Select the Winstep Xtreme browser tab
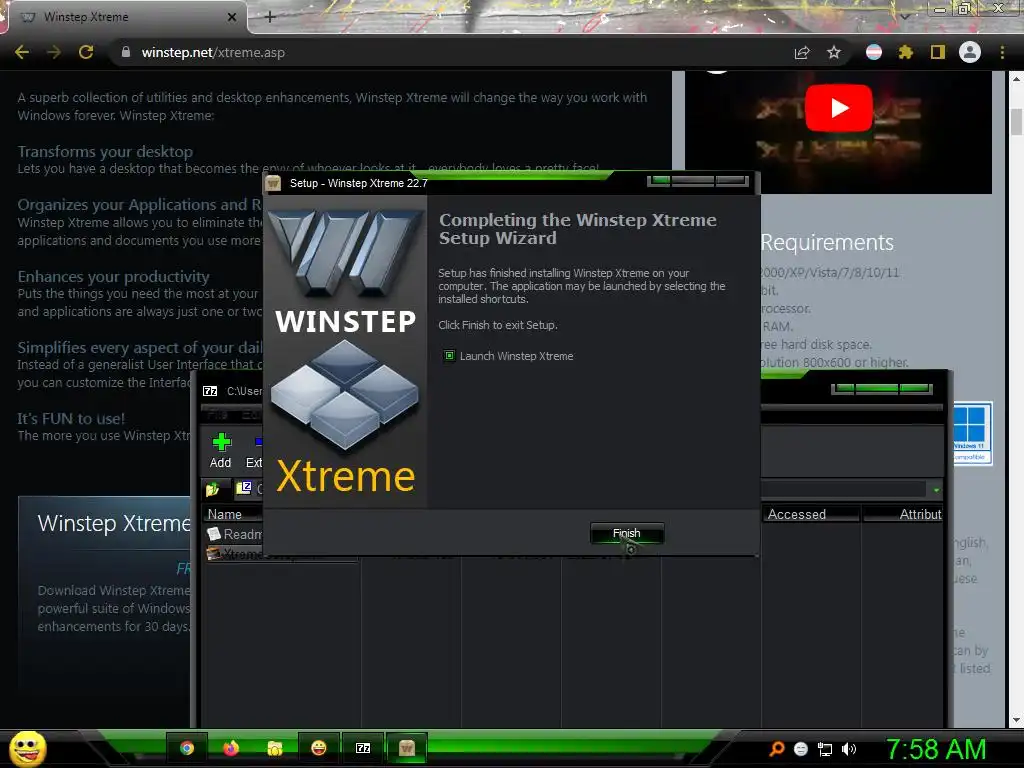 point(124,17)
